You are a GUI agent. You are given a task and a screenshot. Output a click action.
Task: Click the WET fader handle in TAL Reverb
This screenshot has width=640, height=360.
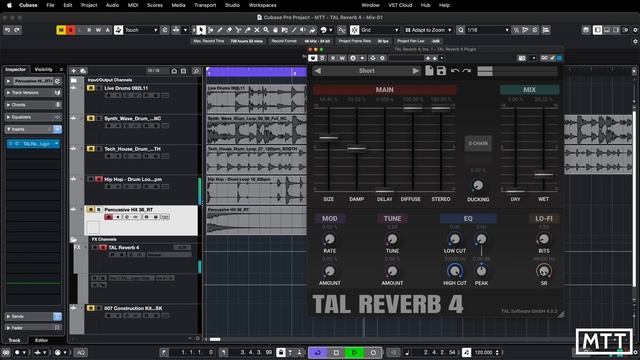tap(543, 174)
